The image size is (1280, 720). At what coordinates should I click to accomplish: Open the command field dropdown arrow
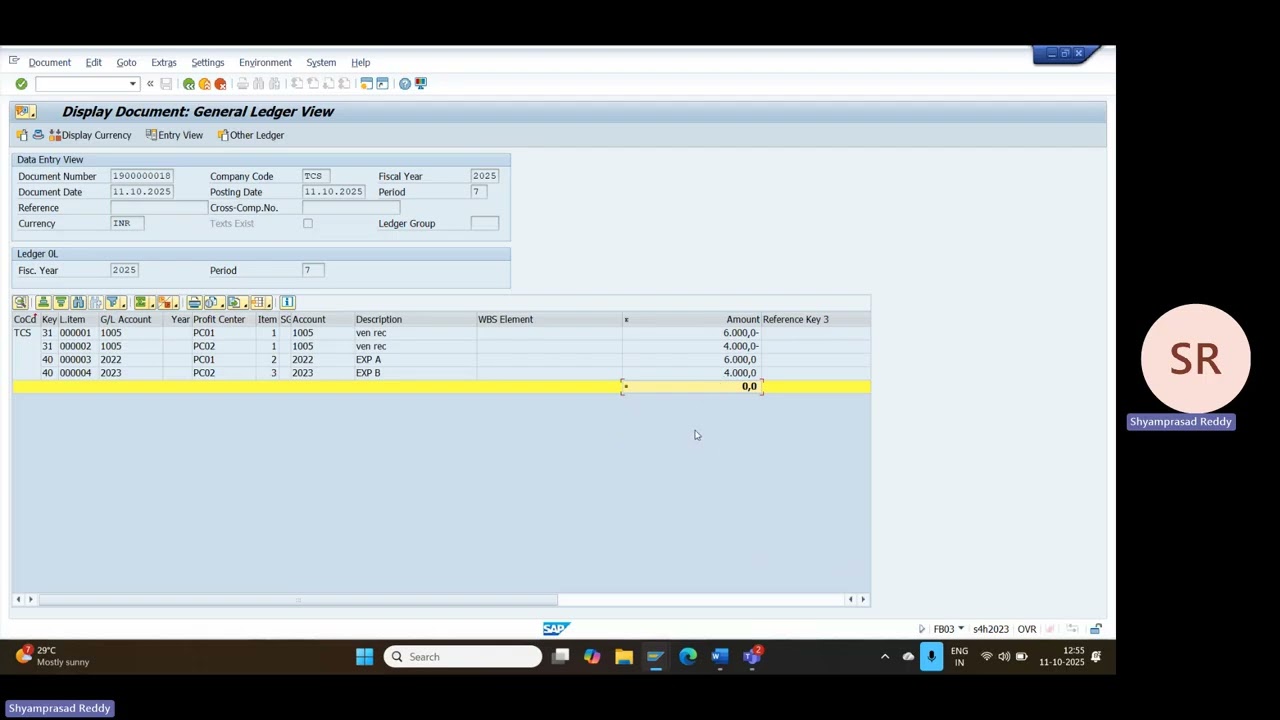(132, 84)
